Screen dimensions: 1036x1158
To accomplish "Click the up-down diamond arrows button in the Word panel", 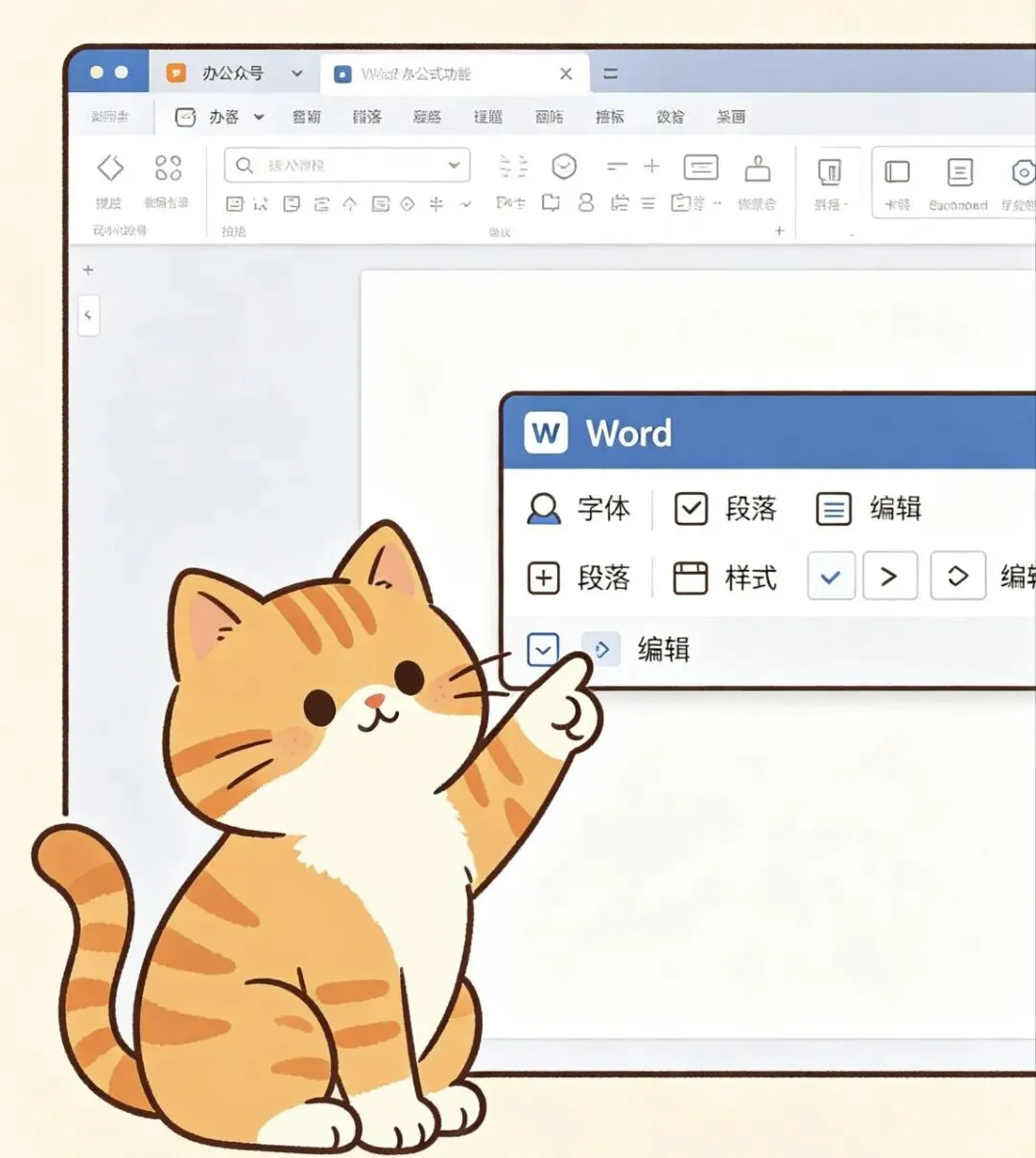I will pos(958,577).
